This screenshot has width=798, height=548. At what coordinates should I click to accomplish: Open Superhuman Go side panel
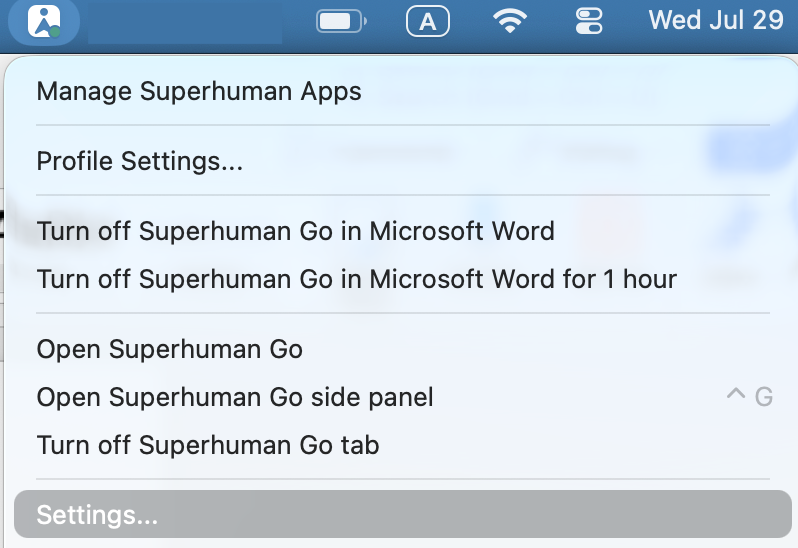point(403,397)
